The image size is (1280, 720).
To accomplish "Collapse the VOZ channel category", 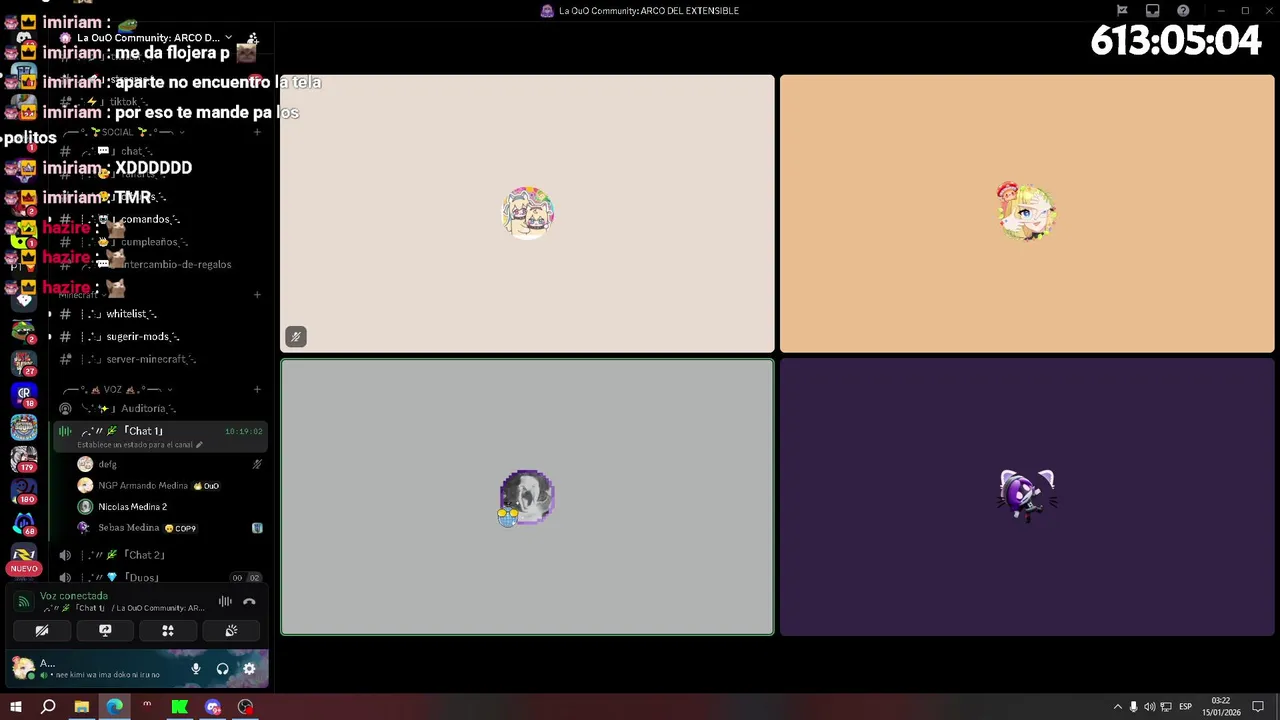I will pos(118,389).
